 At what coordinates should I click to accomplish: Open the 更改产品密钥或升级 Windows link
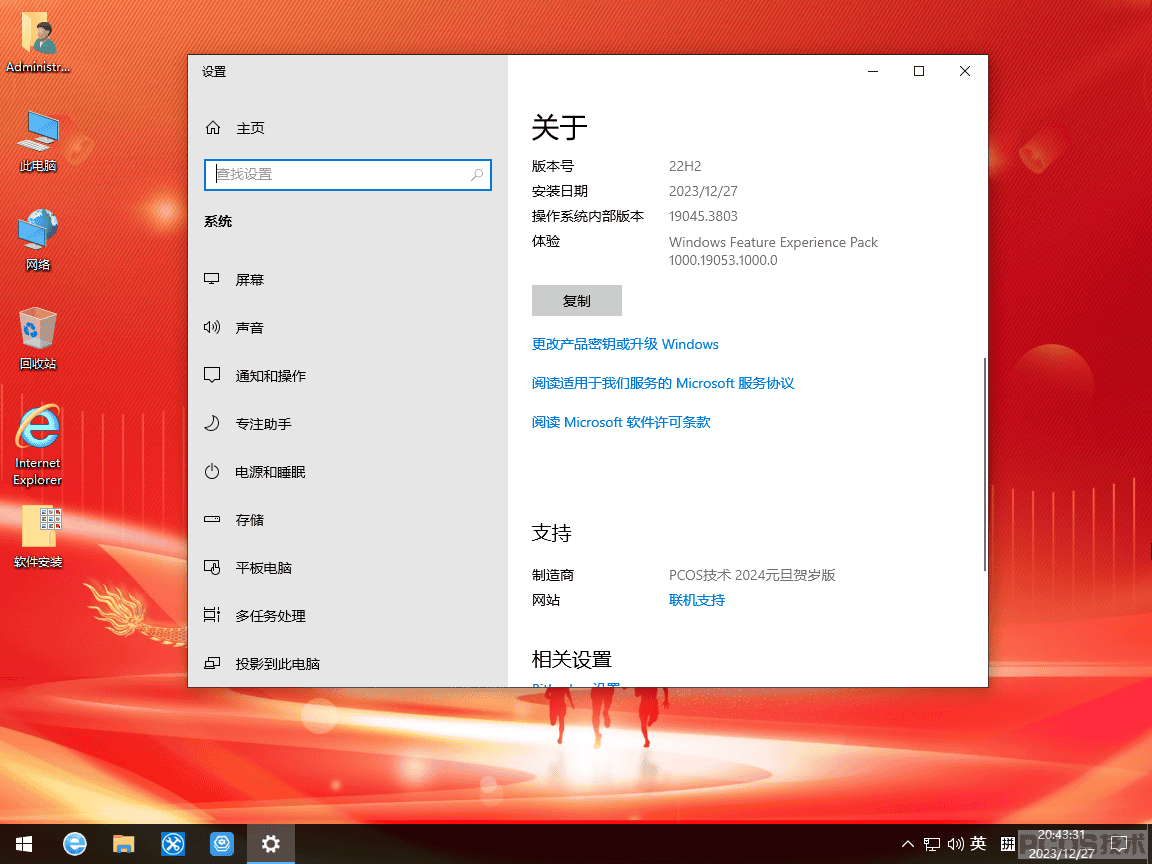coord(625,344)
